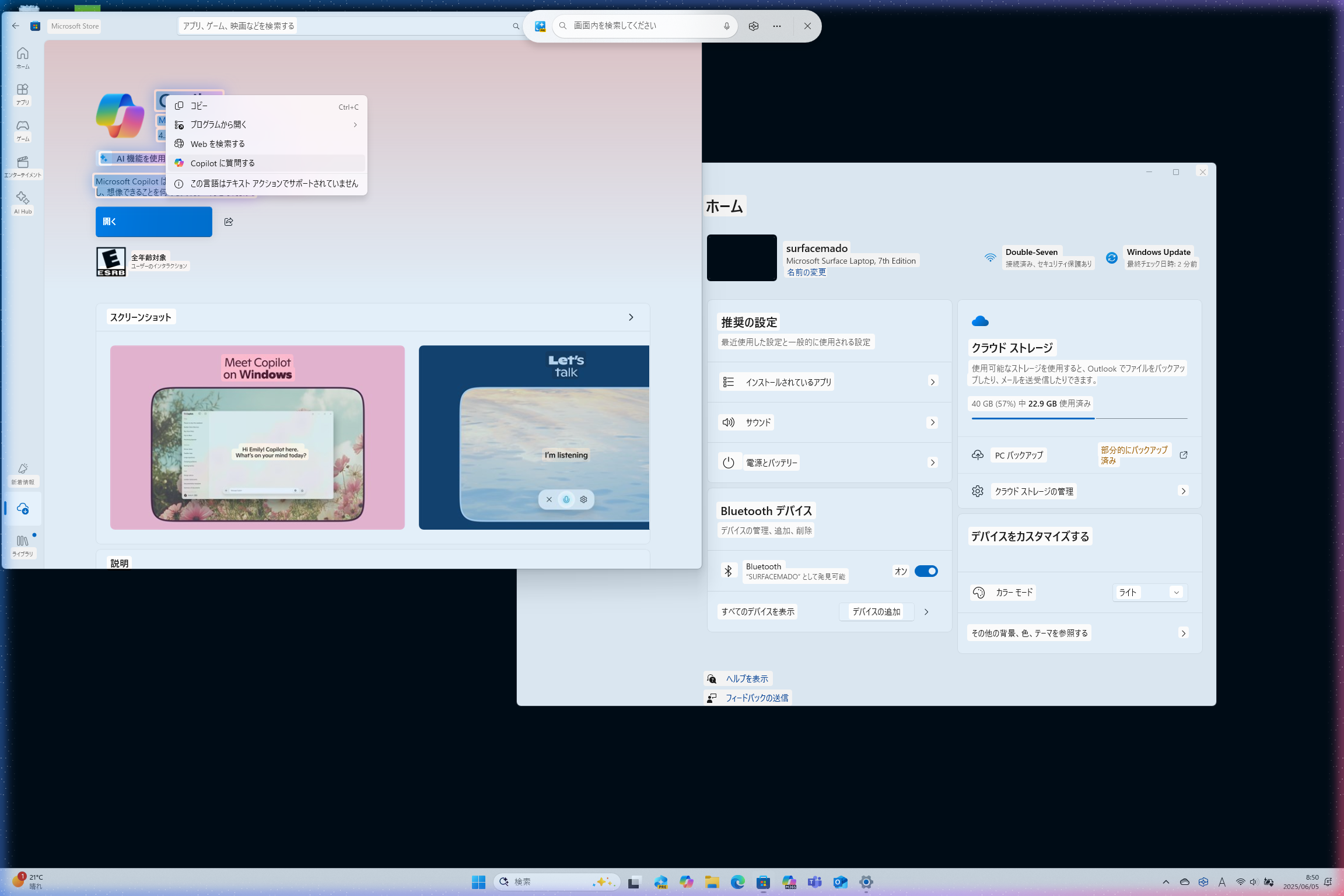Viewport: 1344px width, 896px height.
Task: Click the cloud storage usage bar
Action: (x=1079, y=418)
